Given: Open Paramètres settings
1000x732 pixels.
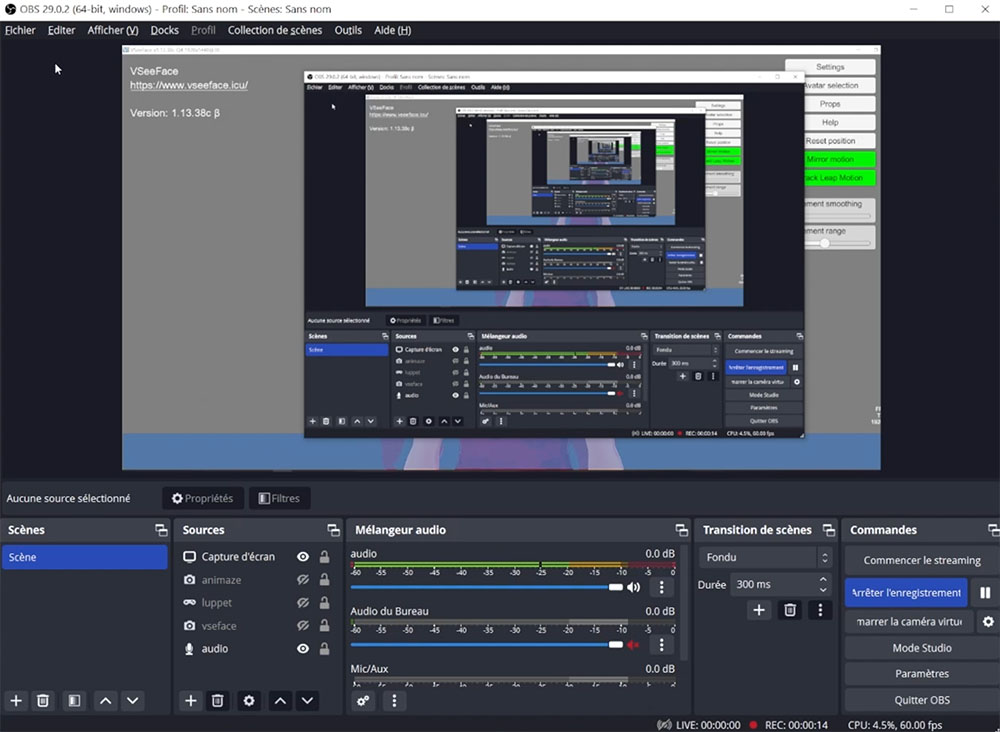Looking at the screenshot, I should [922, 673].
